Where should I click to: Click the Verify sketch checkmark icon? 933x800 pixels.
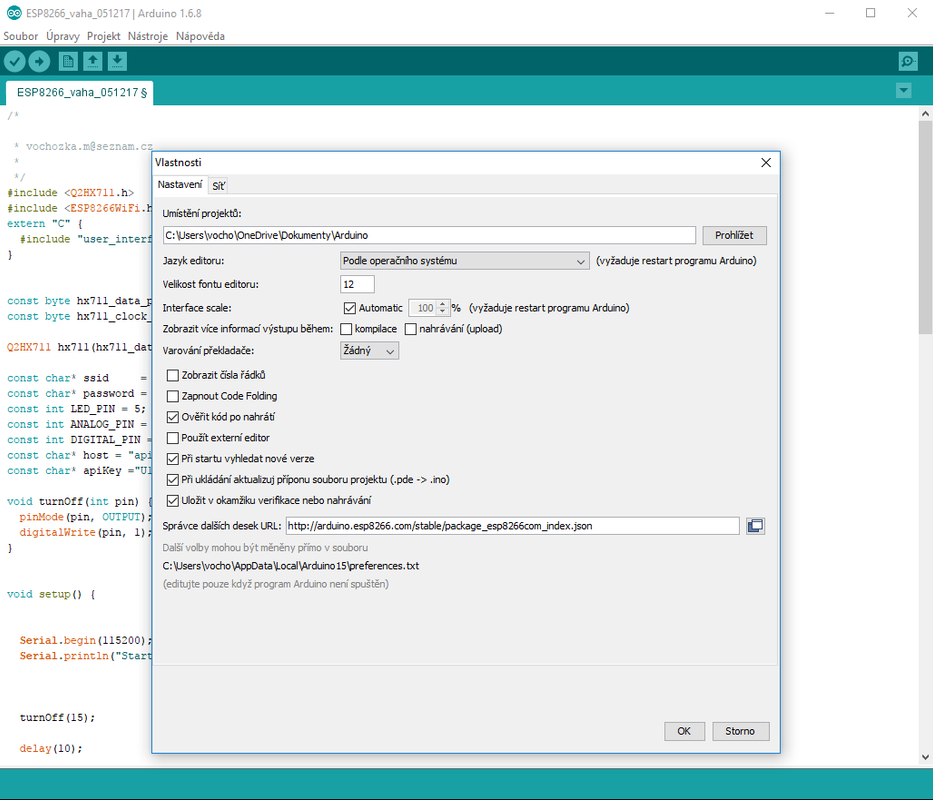pos(15,61)
